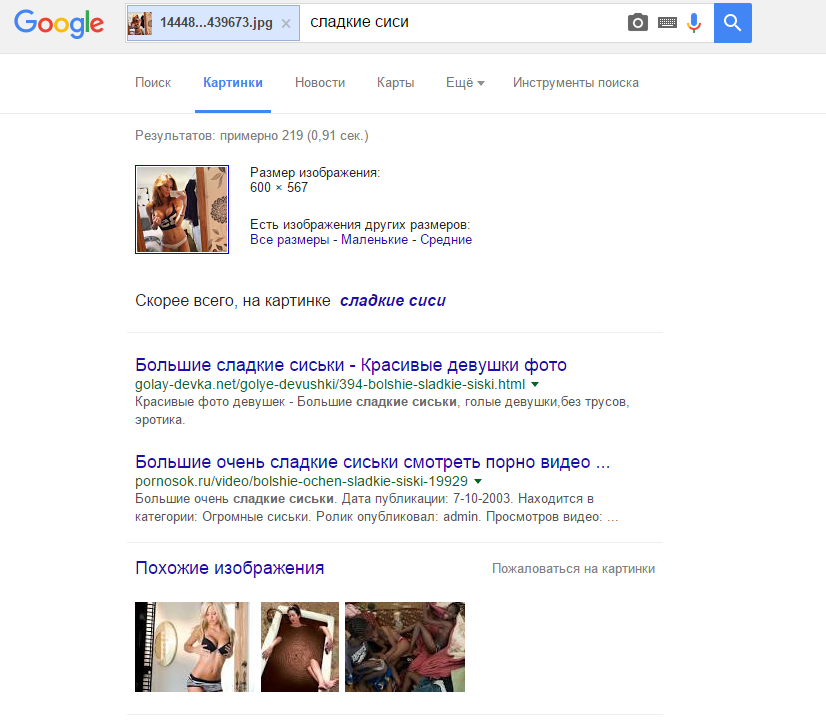Click the Google logo
Screen dimensions: 826x723
[x=59, y=24]
